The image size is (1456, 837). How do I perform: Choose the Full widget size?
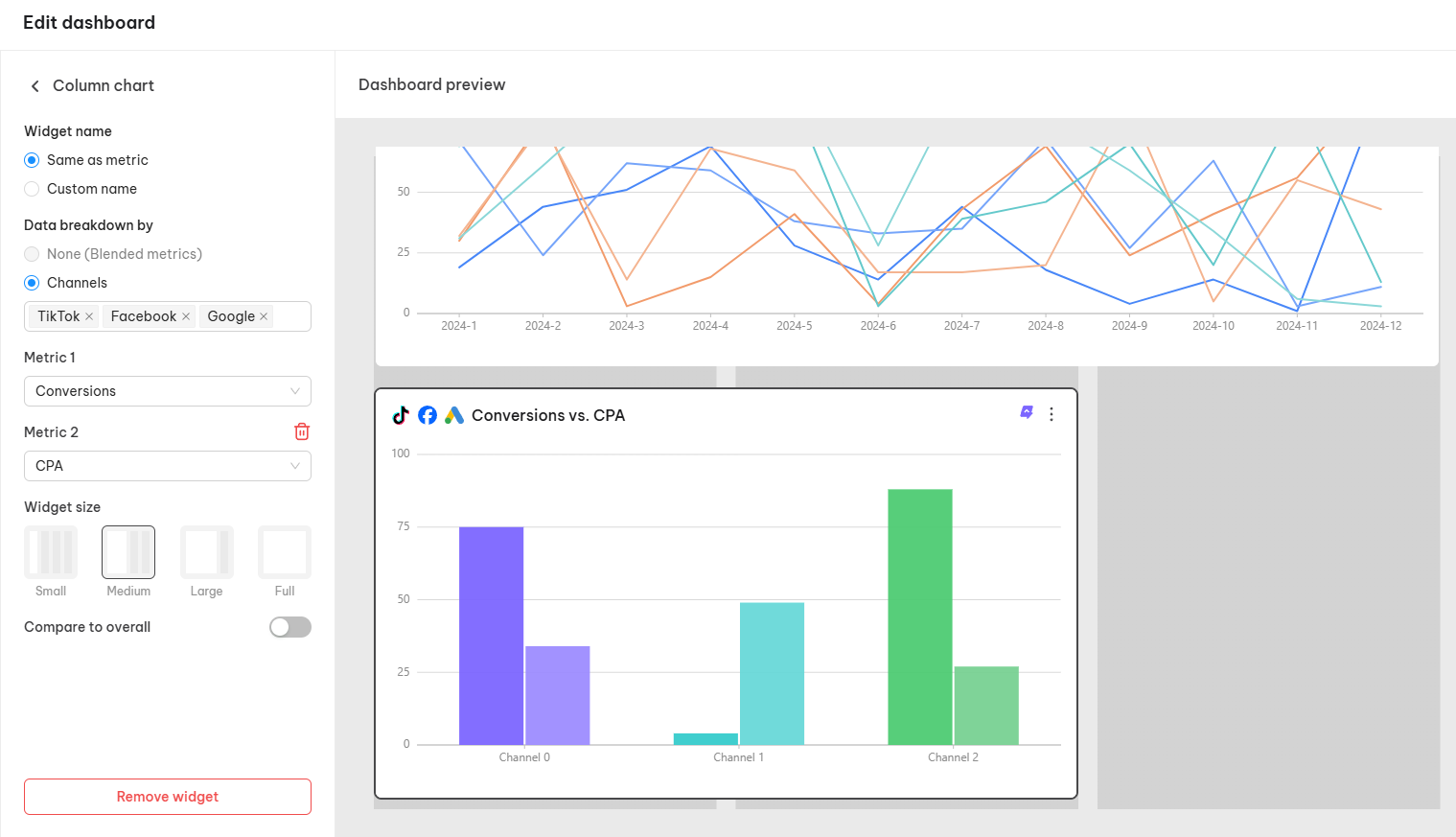click(x=285, y=552)
